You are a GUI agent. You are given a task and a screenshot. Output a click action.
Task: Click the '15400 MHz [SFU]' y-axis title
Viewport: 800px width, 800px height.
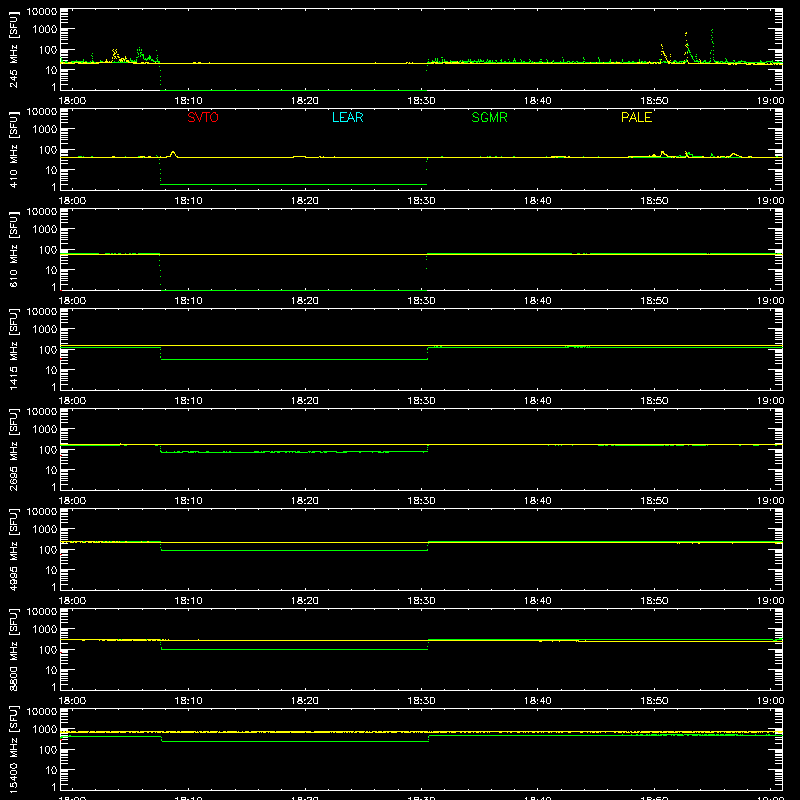point(14,749)
